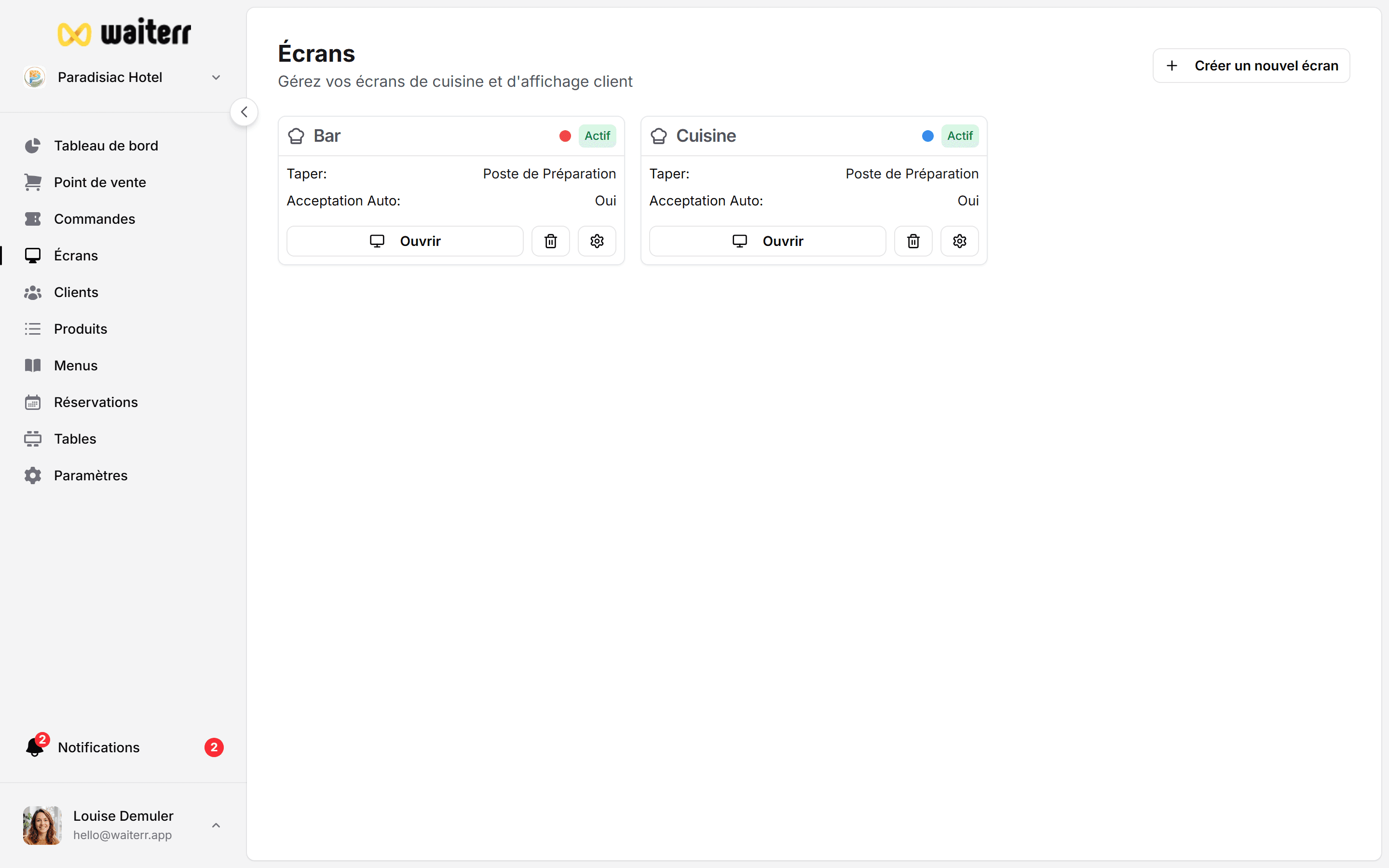The width and height of the screenshot is (1389, 868).
Task: Click the plus icon in Créer un nouvel écran
Action: pyautogui.click(x=1172, y=66)
